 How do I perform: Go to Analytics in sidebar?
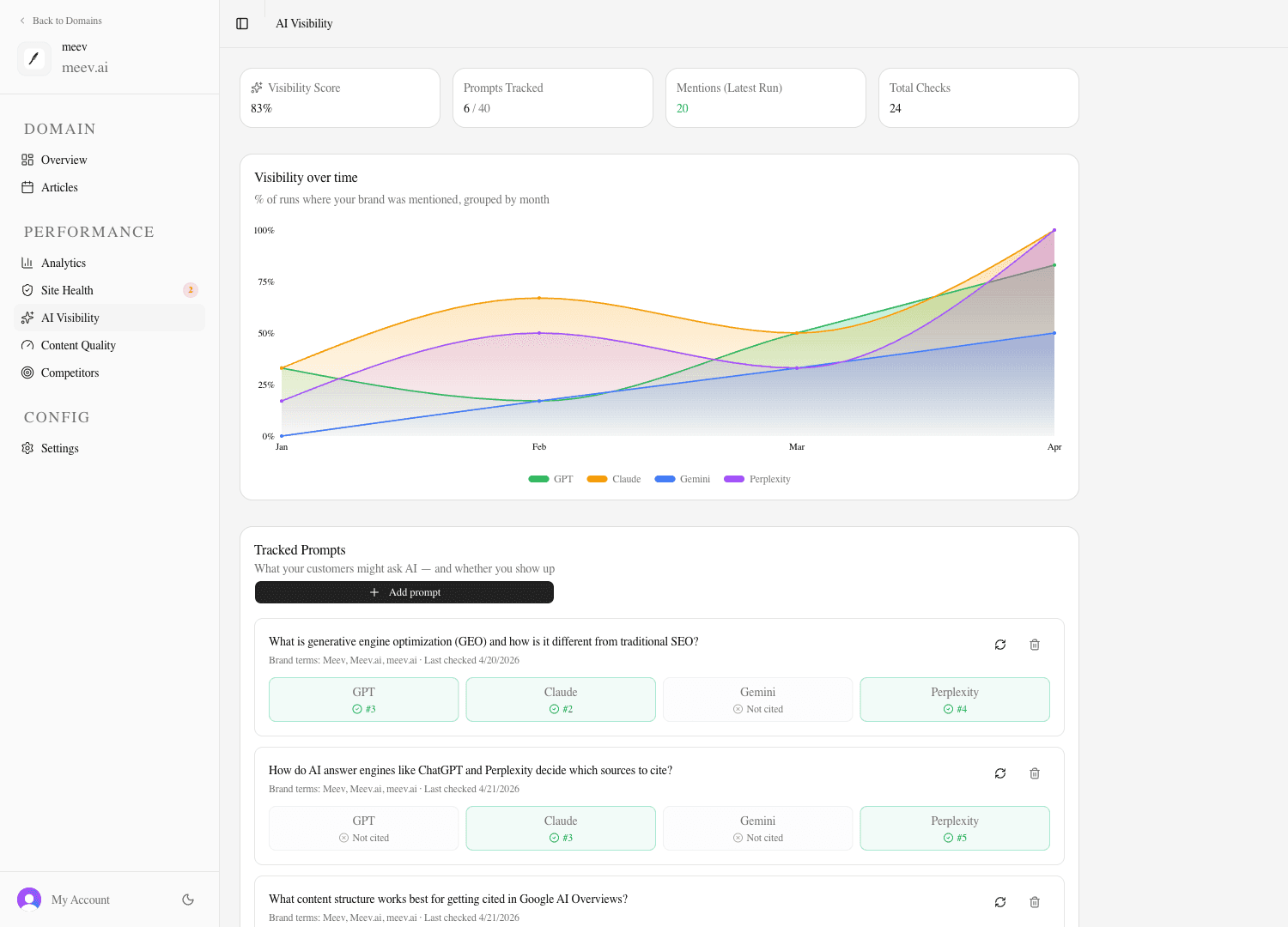(110, 263)
